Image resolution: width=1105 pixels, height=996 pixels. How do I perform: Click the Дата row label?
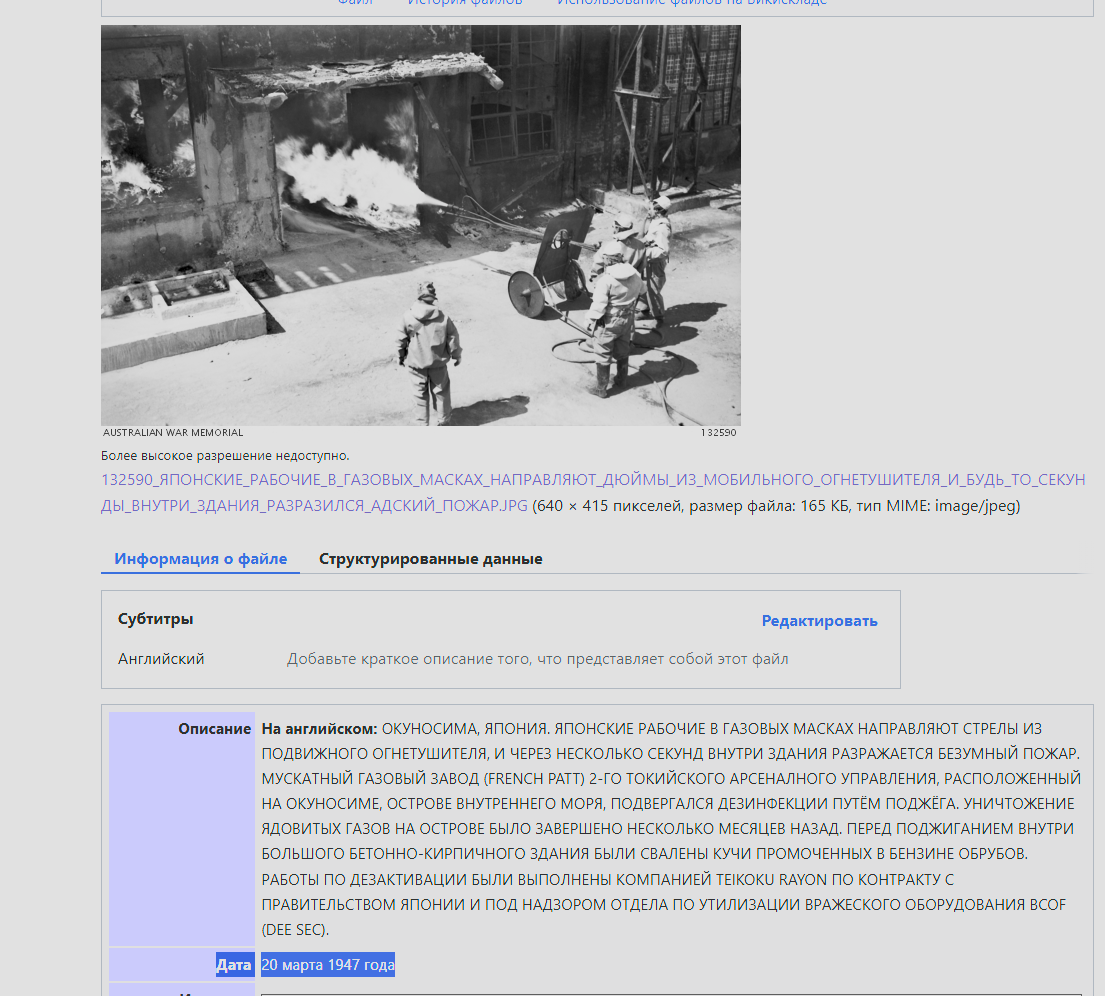(x=233, y=965)
